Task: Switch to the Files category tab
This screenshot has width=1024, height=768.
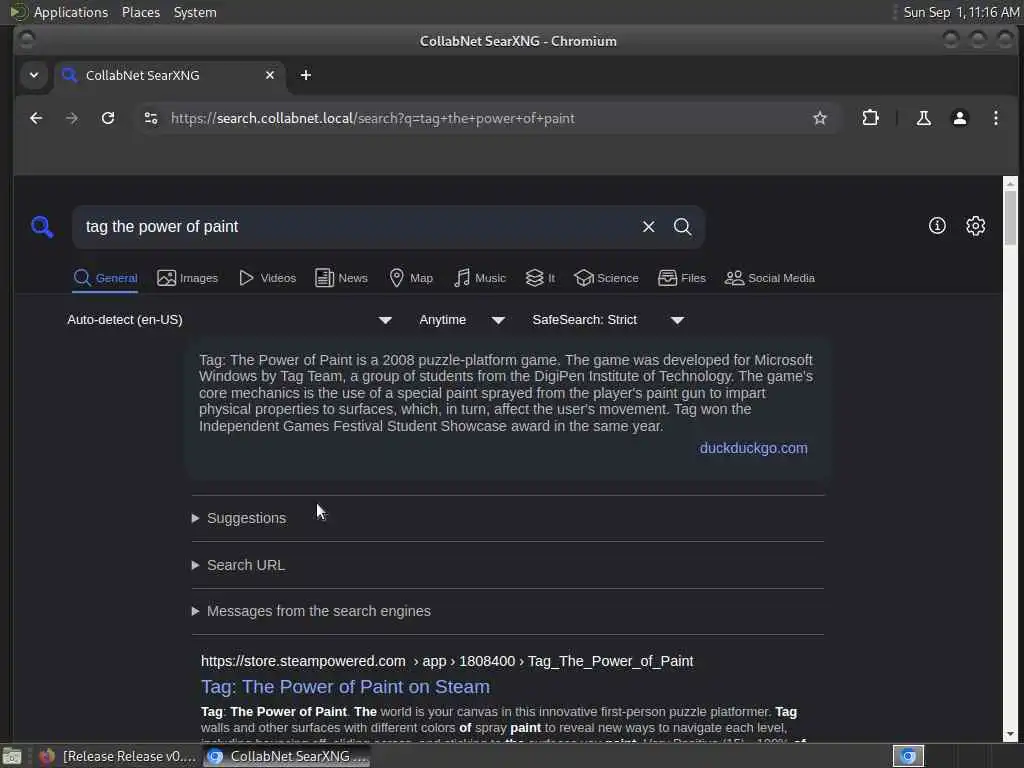Action: click(x=682, y=278)
